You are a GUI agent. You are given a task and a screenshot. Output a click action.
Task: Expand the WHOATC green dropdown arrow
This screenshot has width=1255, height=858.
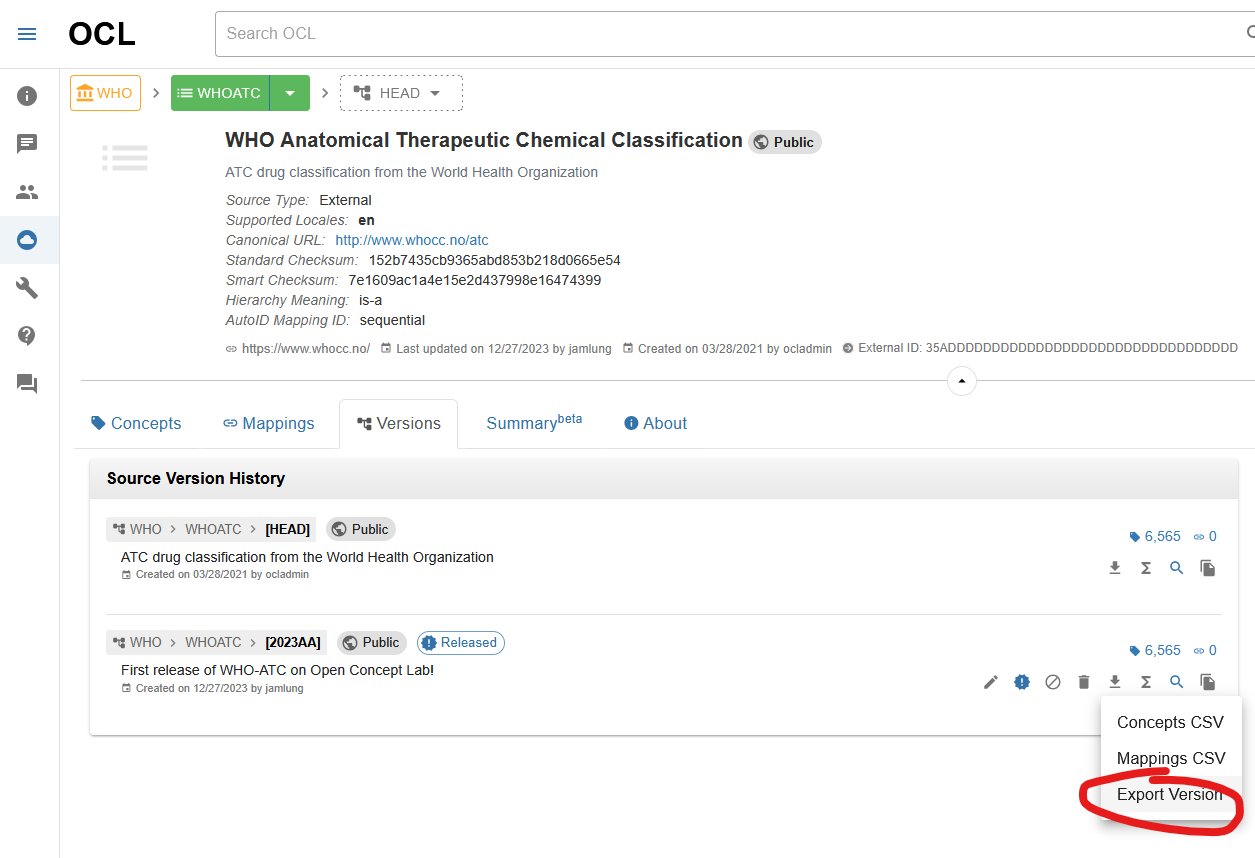pyautogui.click(x=290, y=93)
